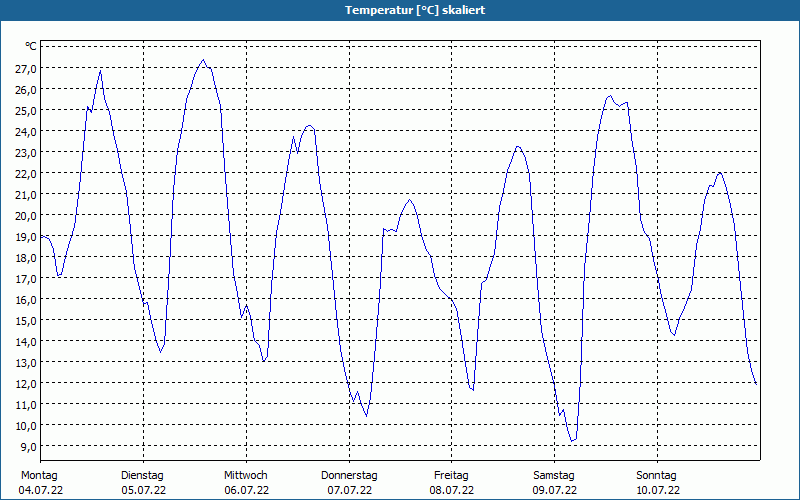Select the 25,0 axis value
This screenshot has height=500, width=800.
(26, 110)
